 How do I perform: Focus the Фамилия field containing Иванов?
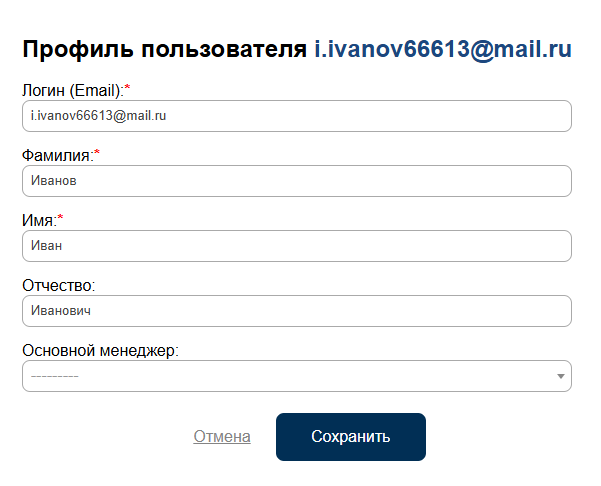pyautogui.click(x=296, y=181)
